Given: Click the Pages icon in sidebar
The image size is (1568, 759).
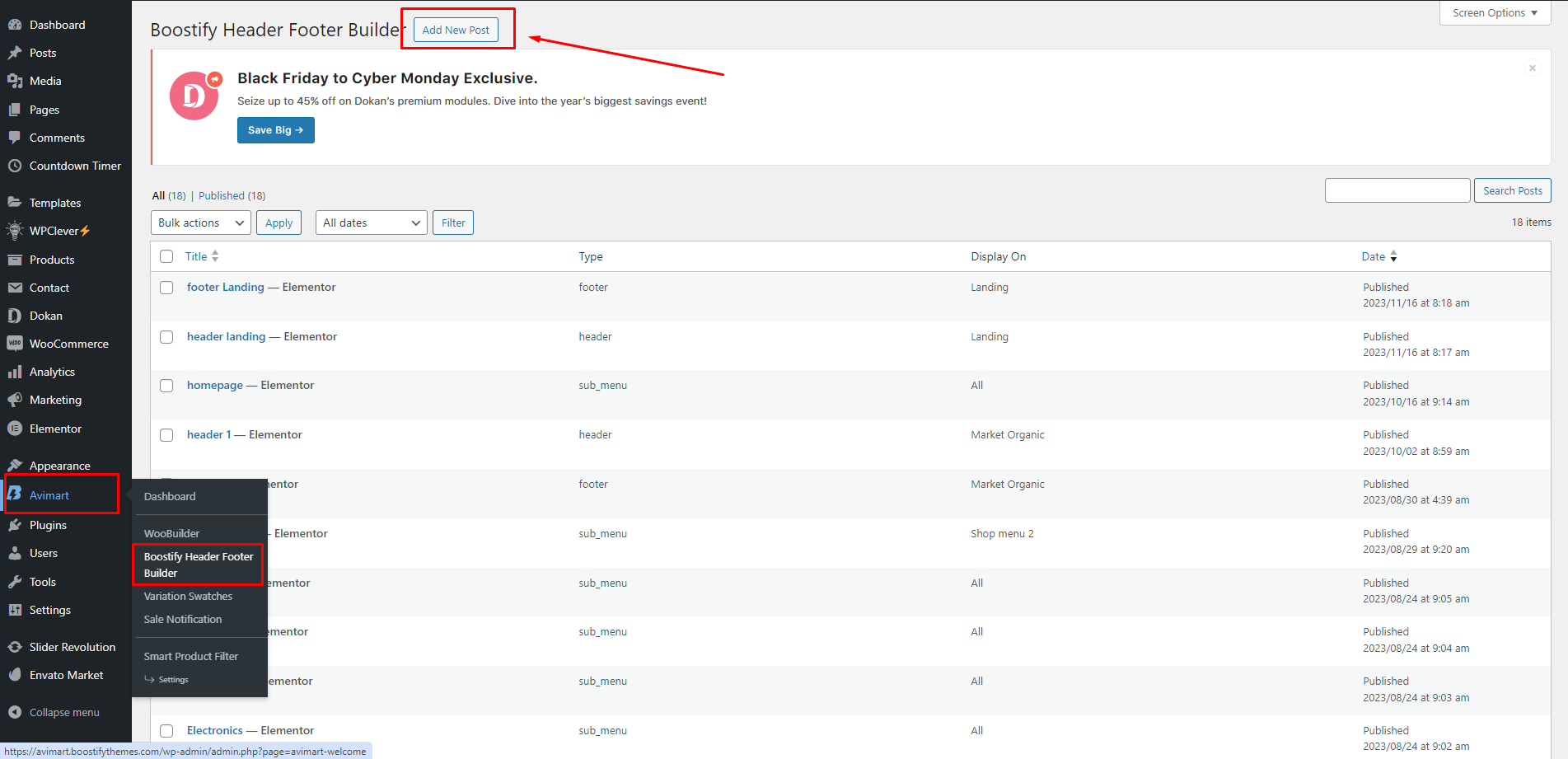Looking at the screenshot, I should point(15,110).
